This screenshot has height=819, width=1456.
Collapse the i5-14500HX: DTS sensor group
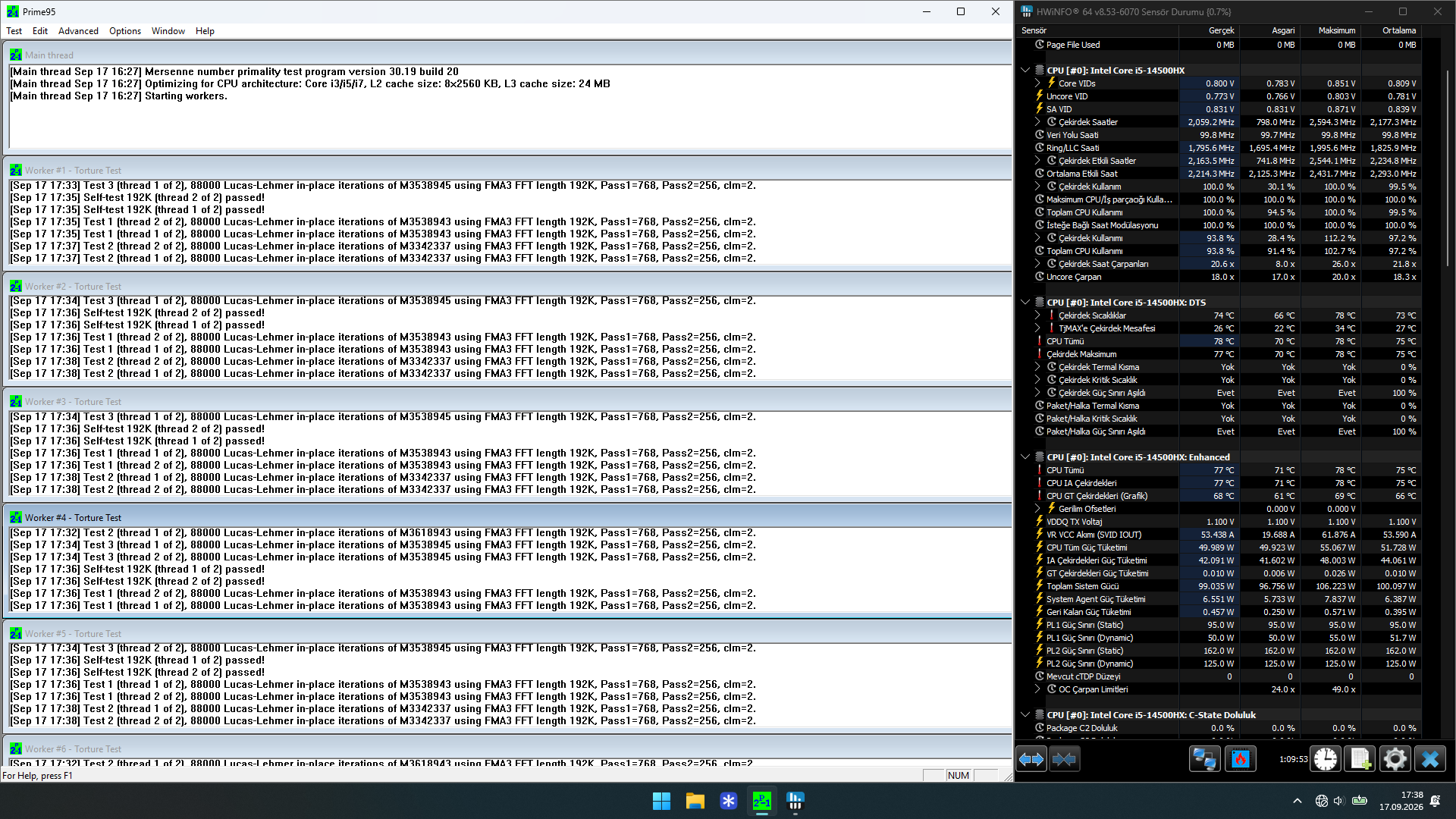coord(1025,303)
